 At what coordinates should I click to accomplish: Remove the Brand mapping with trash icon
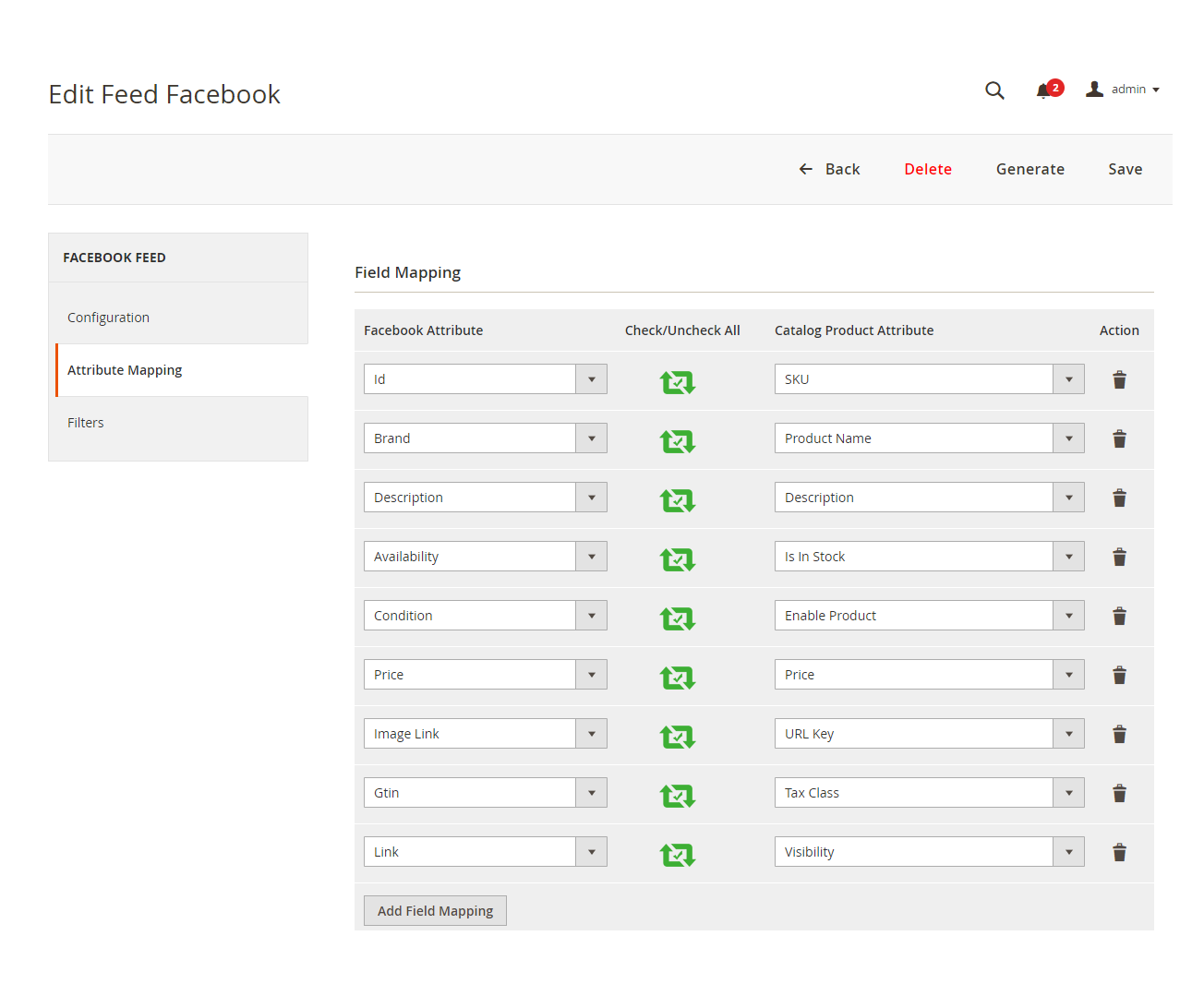(x=1119, y=438)
